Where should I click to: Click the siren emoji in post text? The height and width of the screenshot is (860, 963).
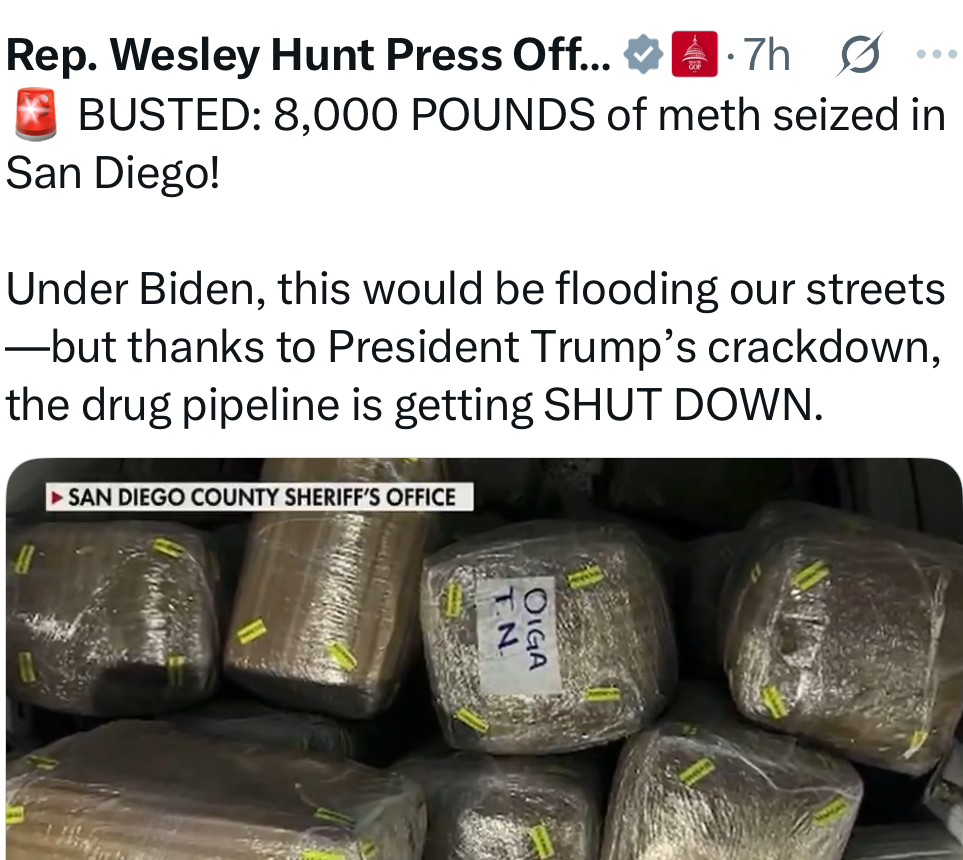35,114
